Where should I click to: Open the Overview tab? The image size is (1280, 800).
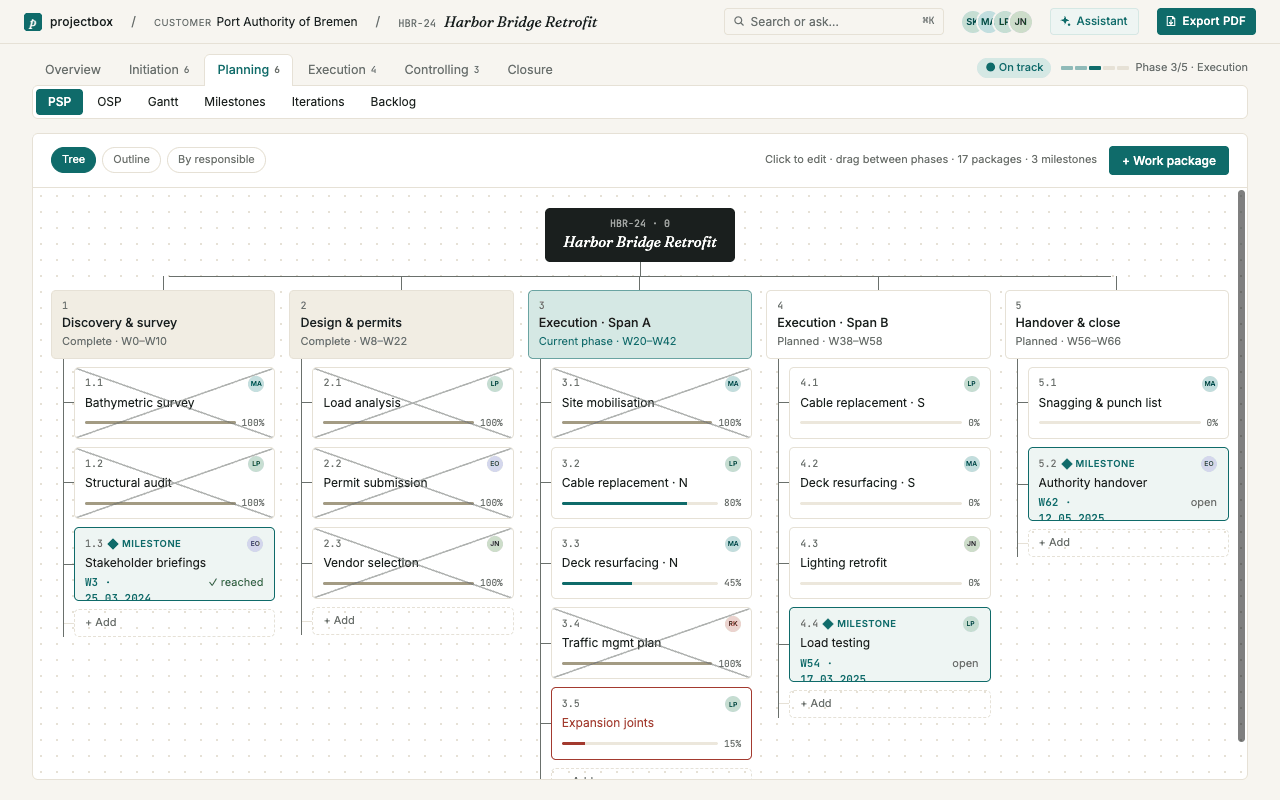tap(73, 70)
